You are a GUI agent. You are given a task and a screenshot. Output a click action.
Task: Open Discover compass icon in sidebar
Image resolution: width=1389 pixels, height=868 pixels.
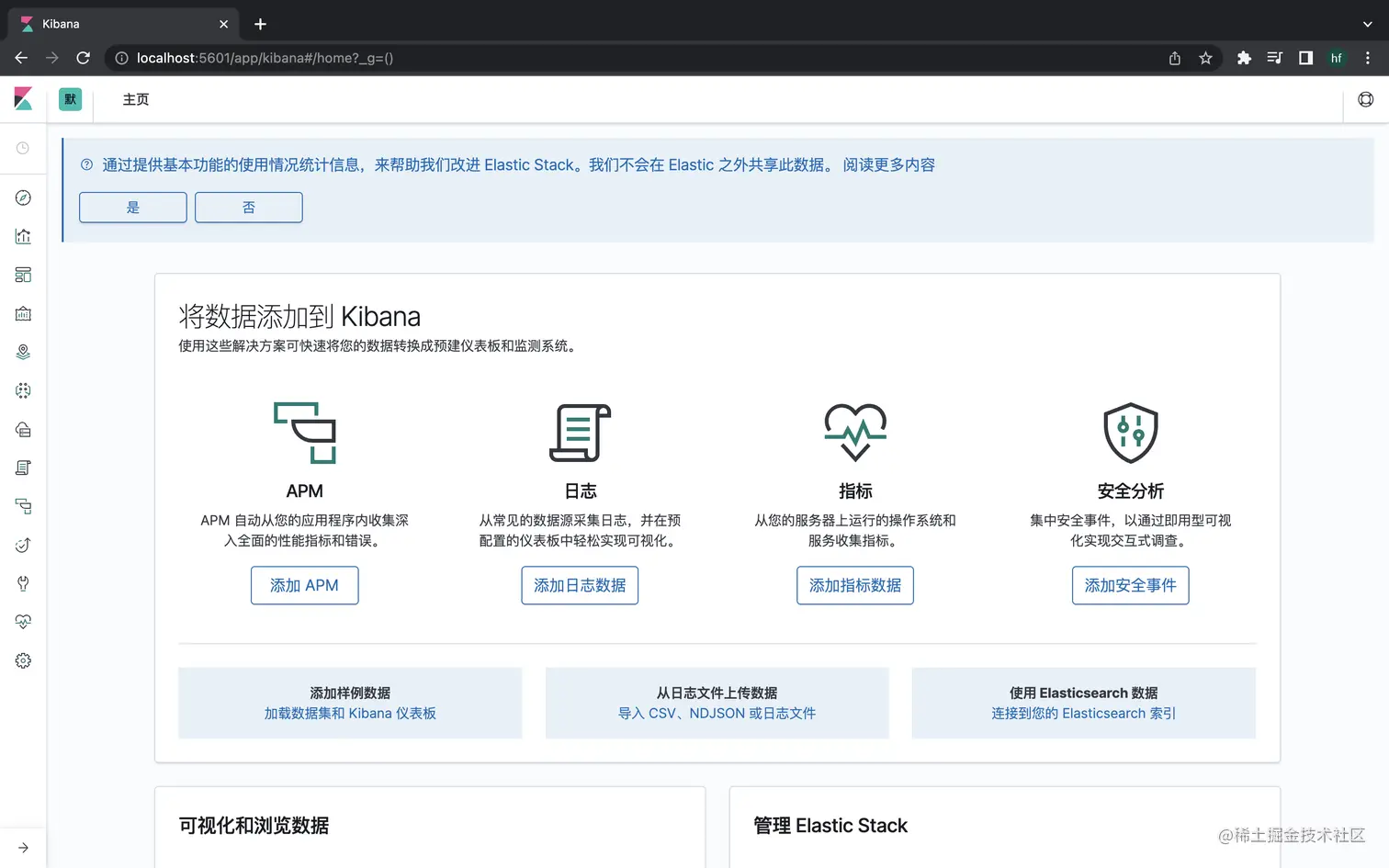tap(23, 198)
